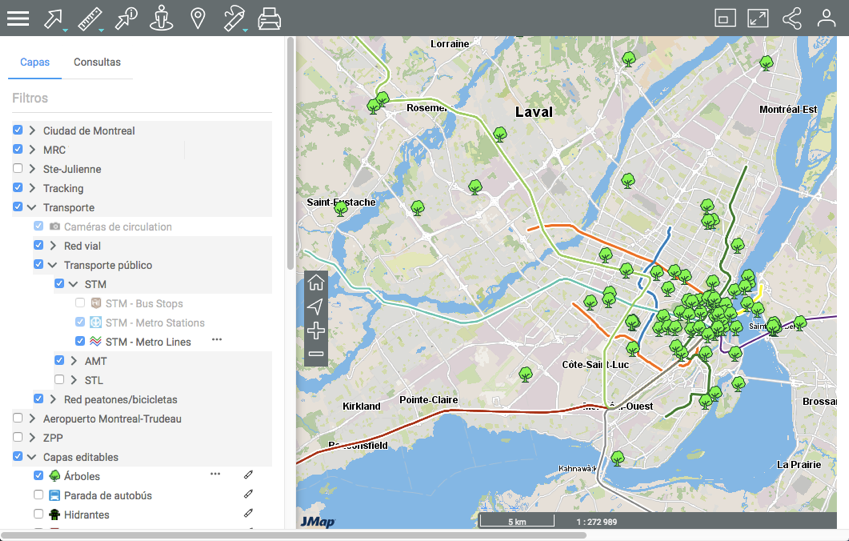Viewport: 849px width, 541px height.
Task: Click the Laval label on map
Action: [x=534, y=112]
